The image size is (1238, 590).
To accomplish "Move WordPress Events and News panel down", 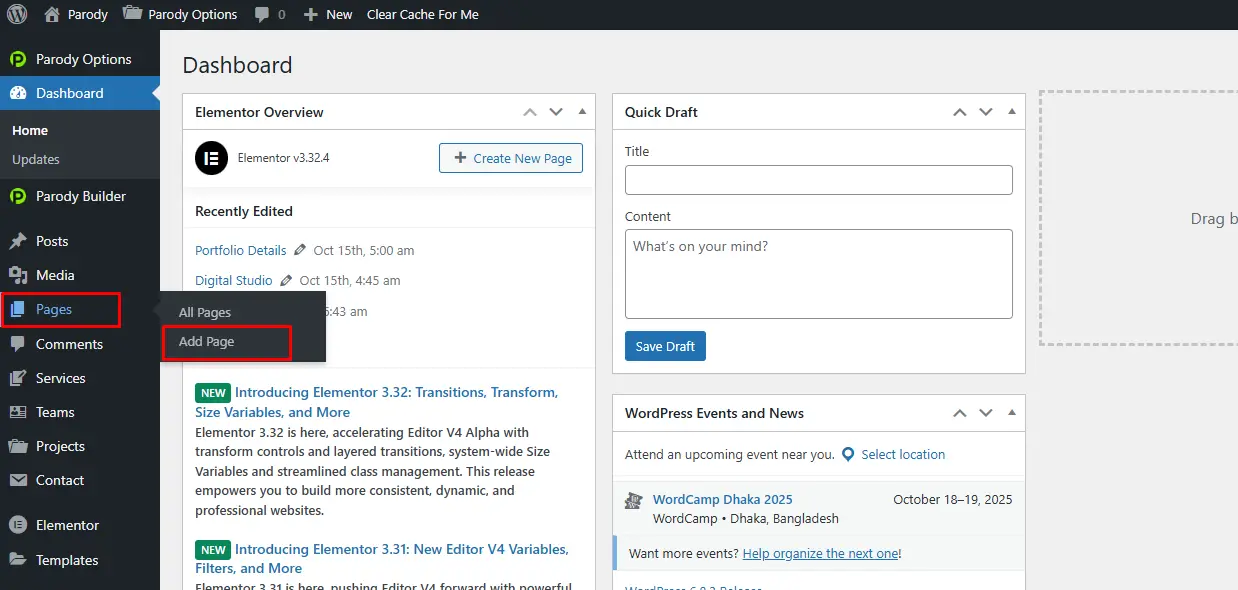I will click(986, 413).
